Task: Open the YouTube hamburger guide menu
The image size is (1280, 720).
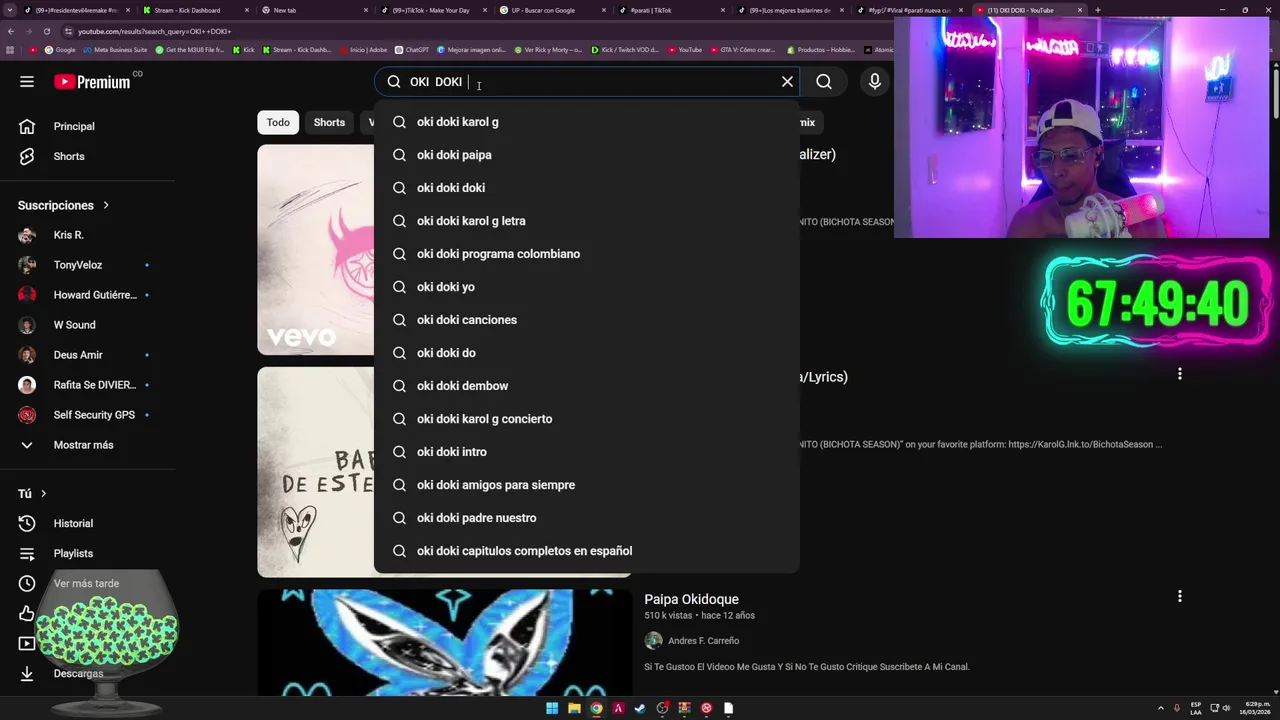Action: pos(27,82)
